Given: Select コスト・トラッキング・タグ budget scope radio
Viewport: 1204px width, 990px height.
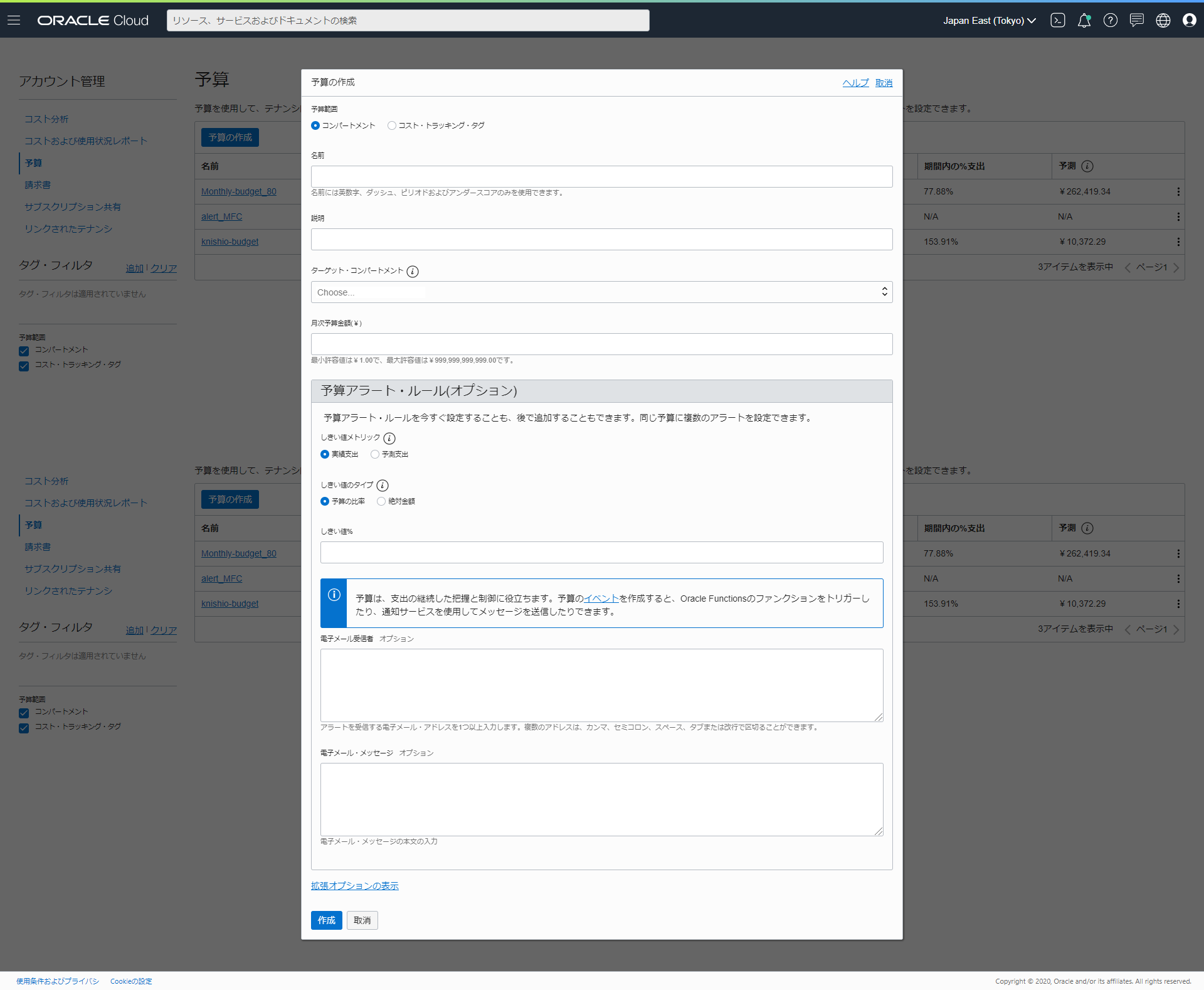Looking at the screenshot, I should pyautogui.click(x=392, y=125).
